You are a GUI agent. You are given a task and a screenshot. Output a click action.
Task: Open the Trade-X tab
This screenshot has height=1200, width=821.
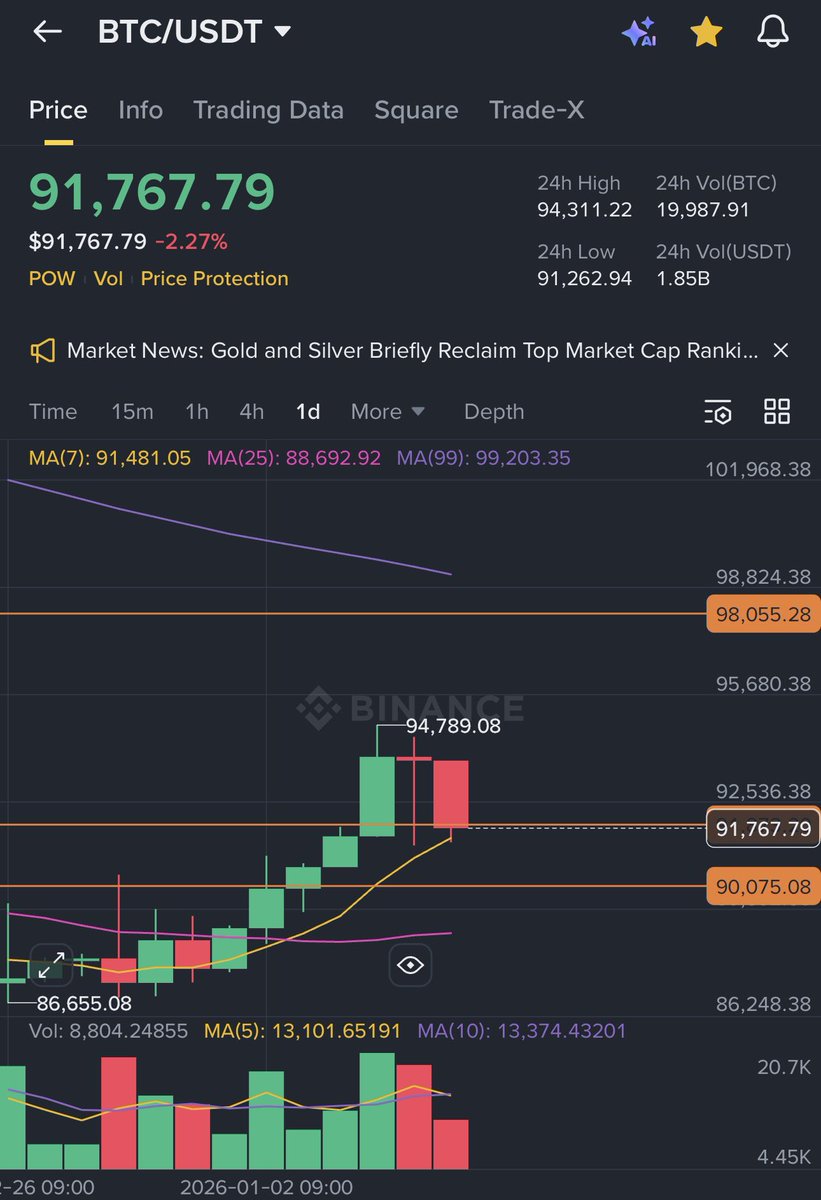537,110
